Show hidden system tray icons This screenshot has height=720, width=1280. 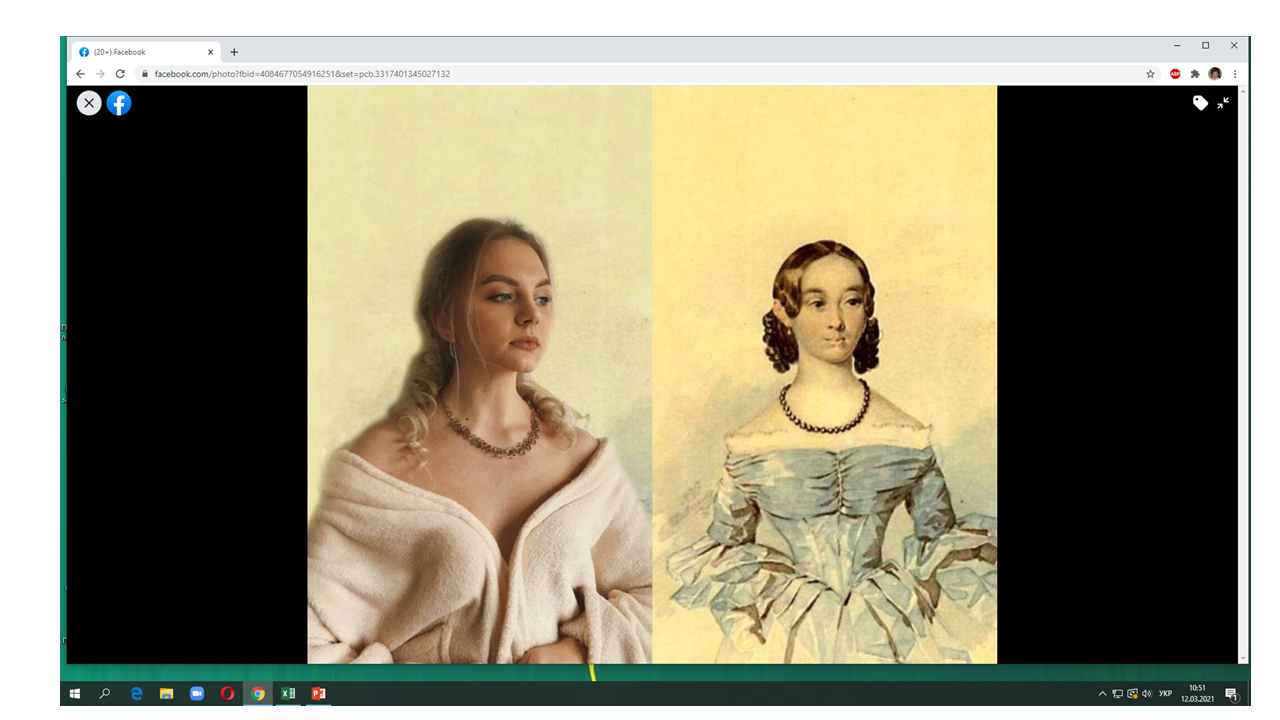[1103, 694]
